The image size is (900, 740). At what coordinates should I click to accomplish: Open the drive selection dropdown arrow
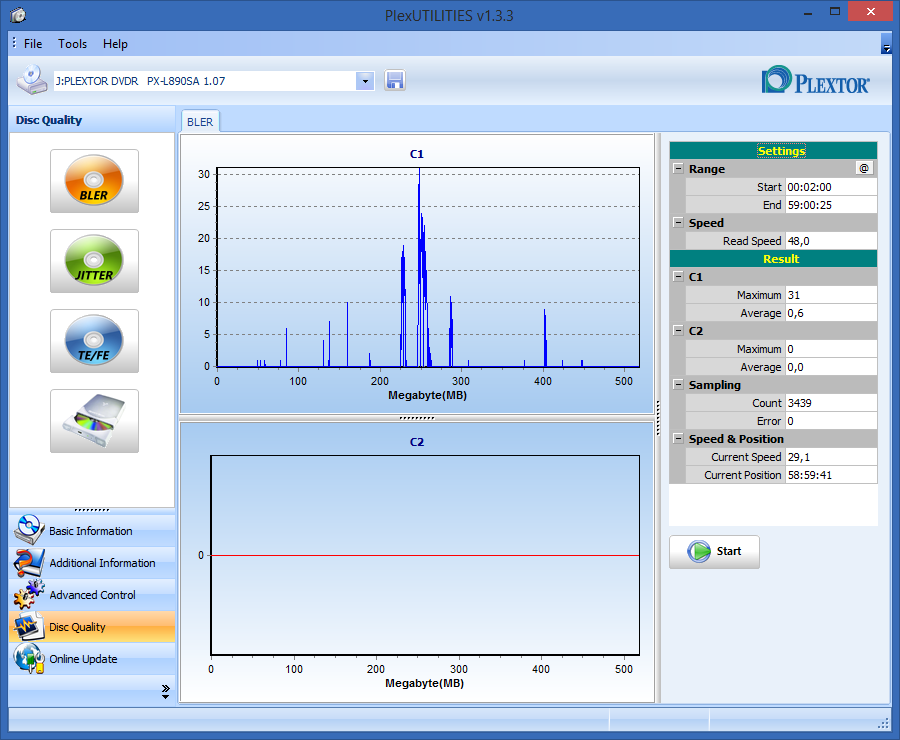(365, 81)
